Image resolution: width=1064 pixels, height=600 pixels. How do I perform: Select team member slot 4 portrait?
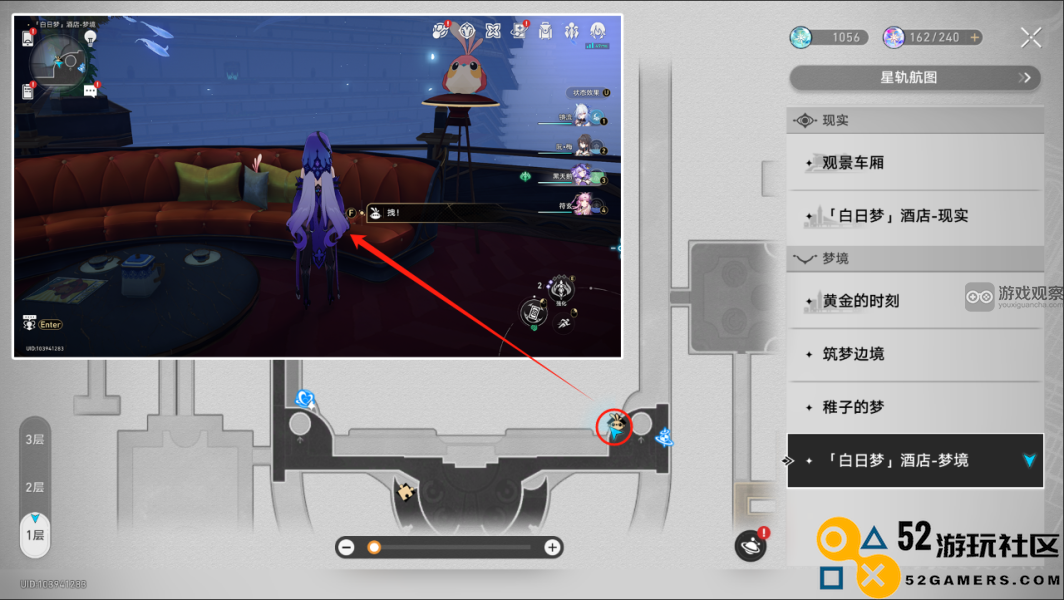point(585,204)
